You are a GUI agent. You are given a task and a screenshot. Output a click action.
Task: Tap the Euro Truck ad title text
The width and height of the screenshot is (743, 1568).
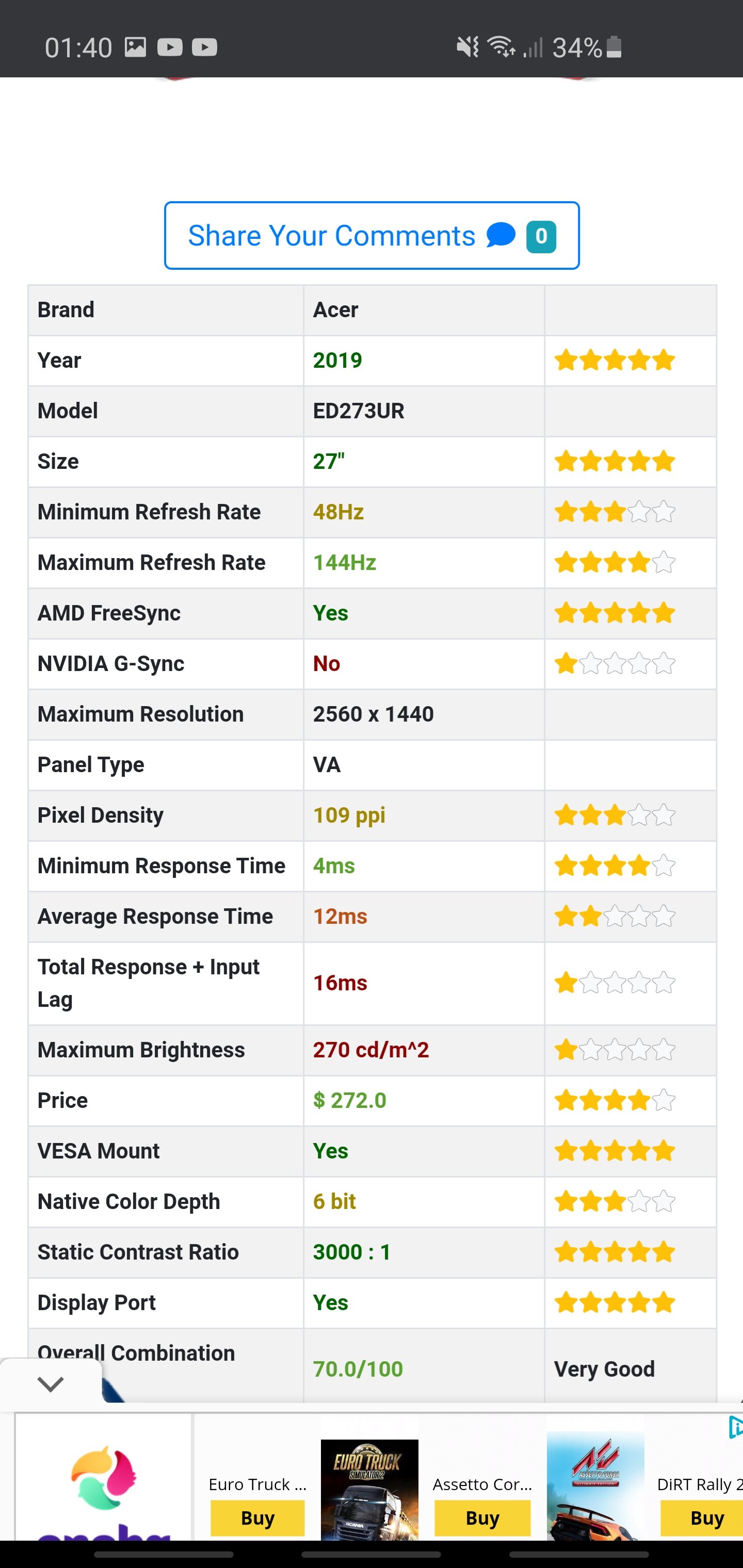coord(257,1484)
